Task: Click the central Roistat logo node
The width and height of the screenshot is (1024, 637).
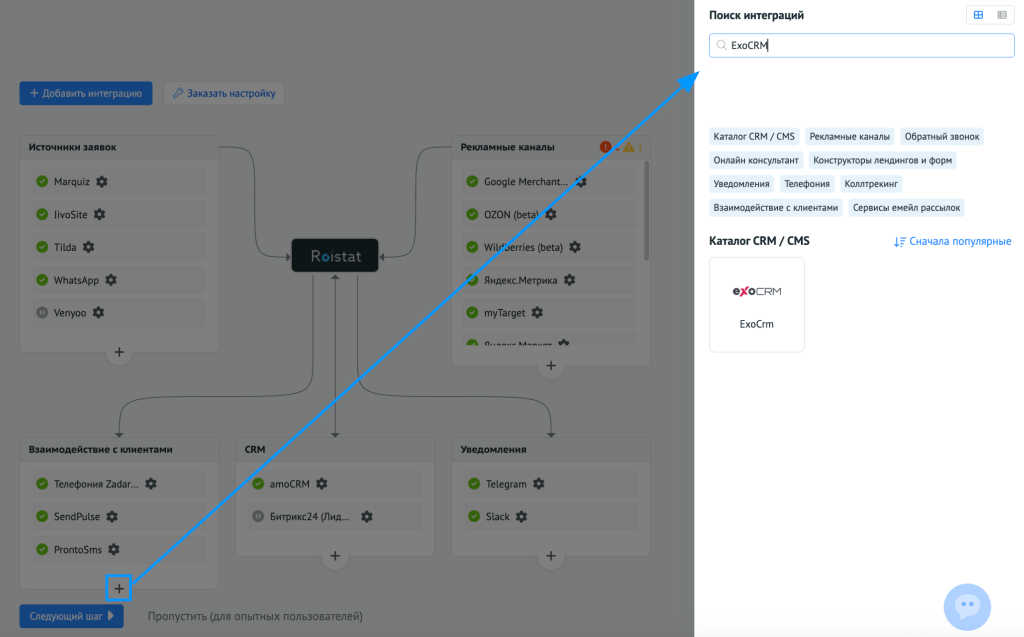Action: [334, 255]
